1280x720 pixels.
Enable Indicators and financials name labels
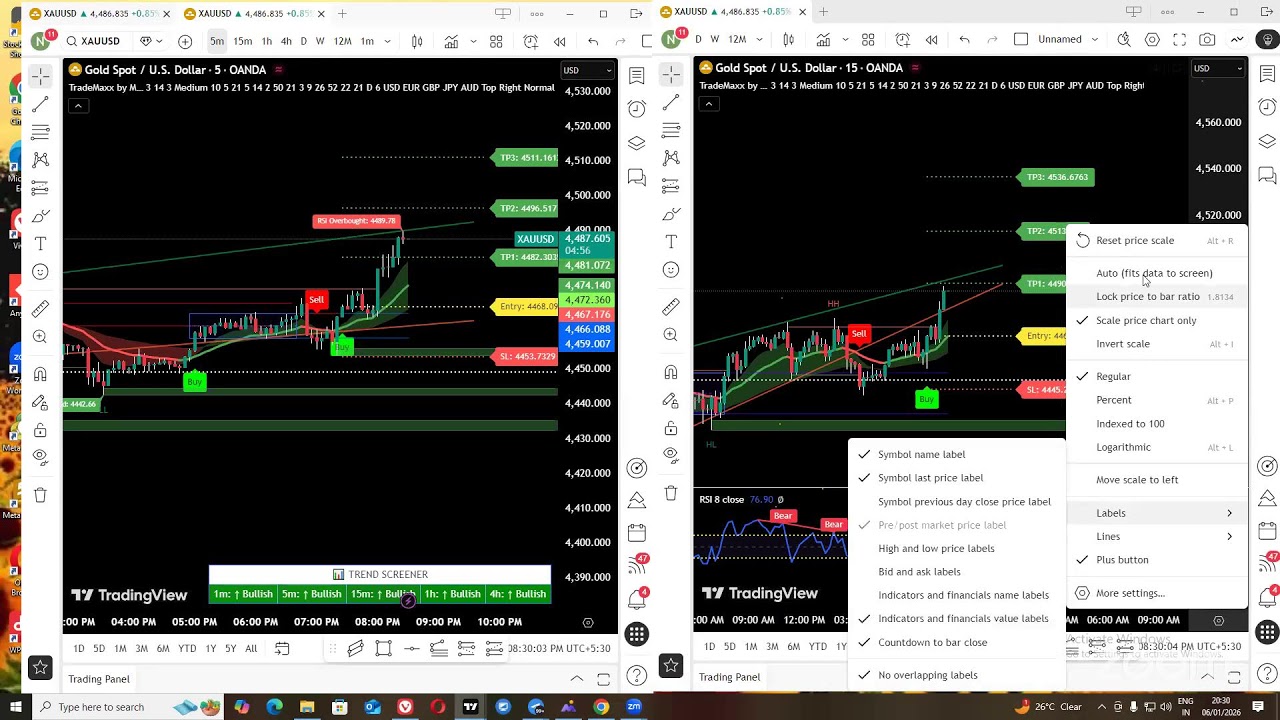[x=957, y=595]
